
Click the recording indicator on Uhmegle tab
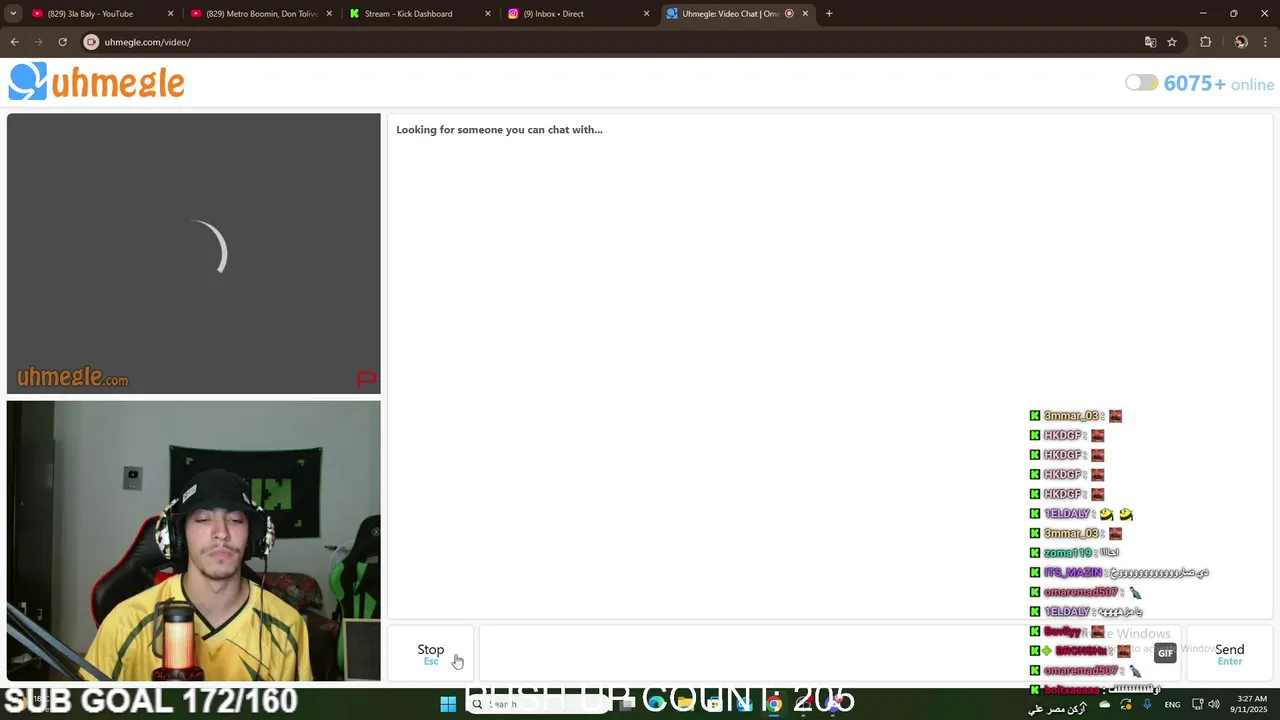tap(789, 14)
